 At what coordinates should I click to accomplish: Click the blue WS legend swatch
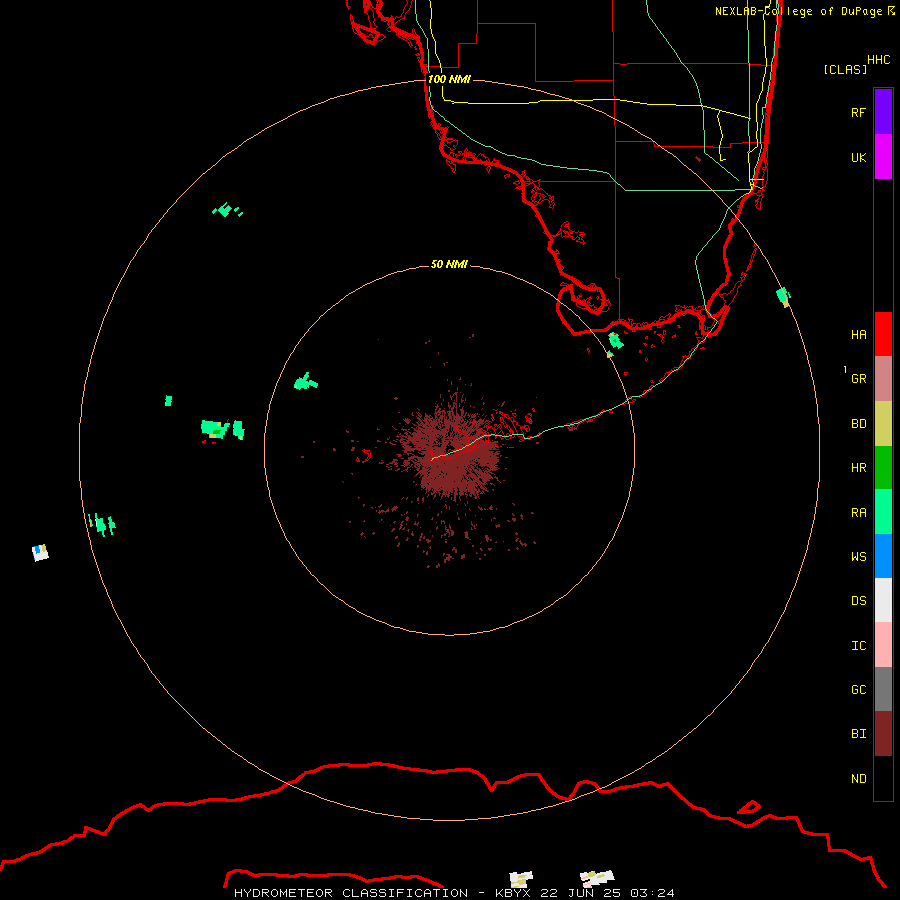(883, 556)
